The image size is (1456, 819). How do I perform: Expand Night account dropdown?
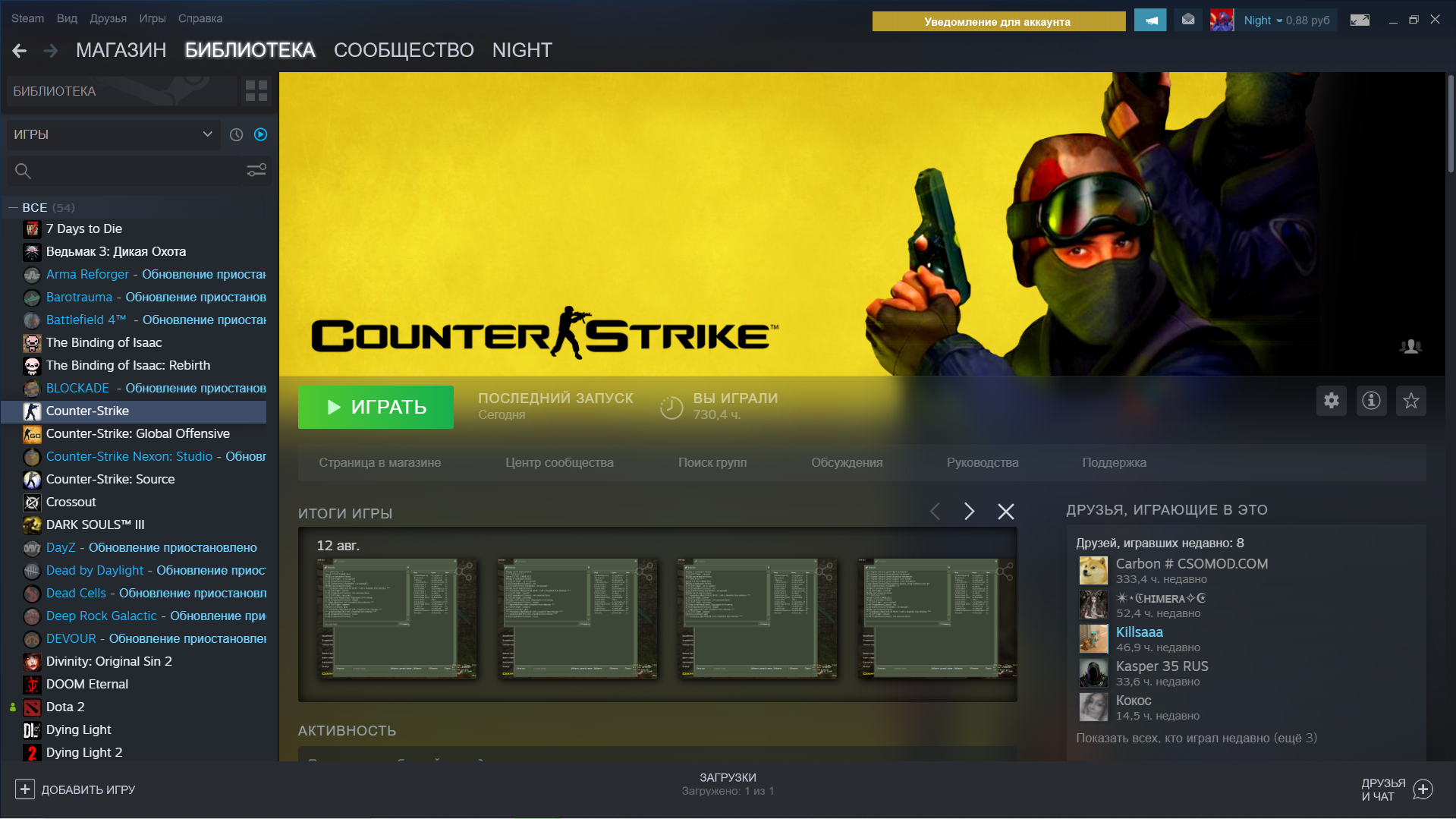pyautogui.click(x=1279, y=20)
